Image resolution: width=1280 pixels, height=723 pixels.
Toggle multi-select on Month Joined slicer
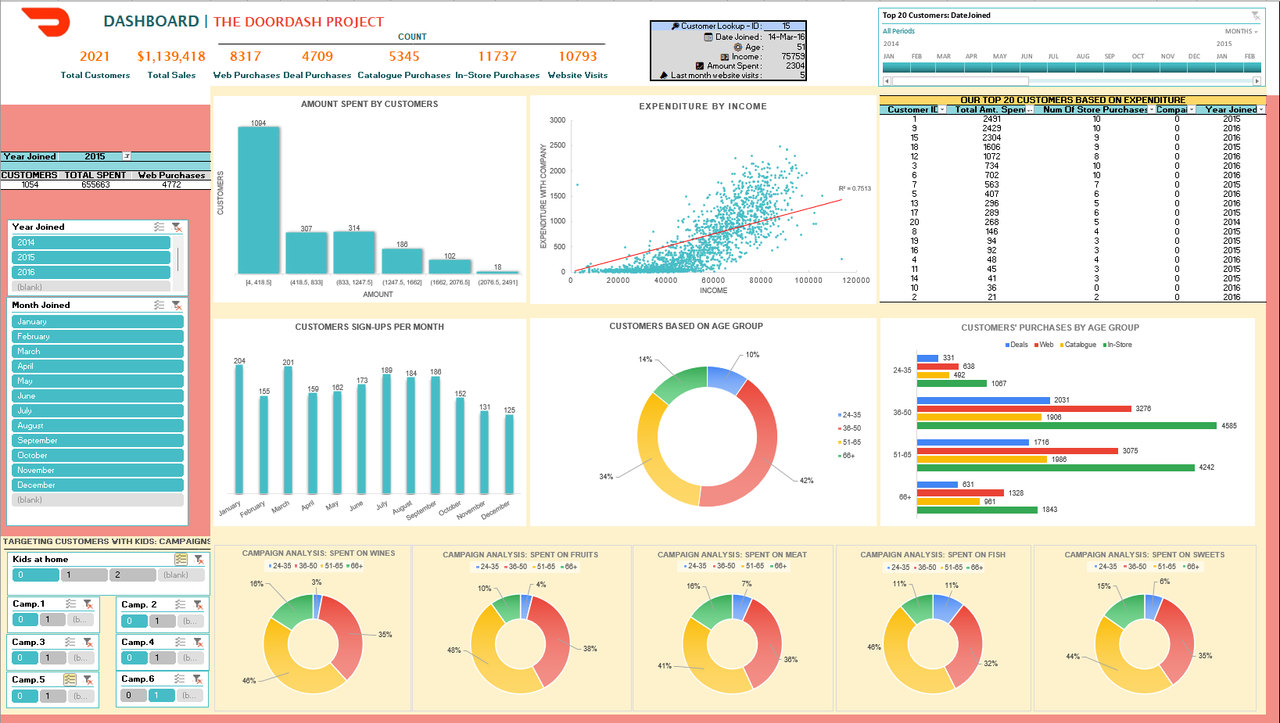(x=159, y=305)
